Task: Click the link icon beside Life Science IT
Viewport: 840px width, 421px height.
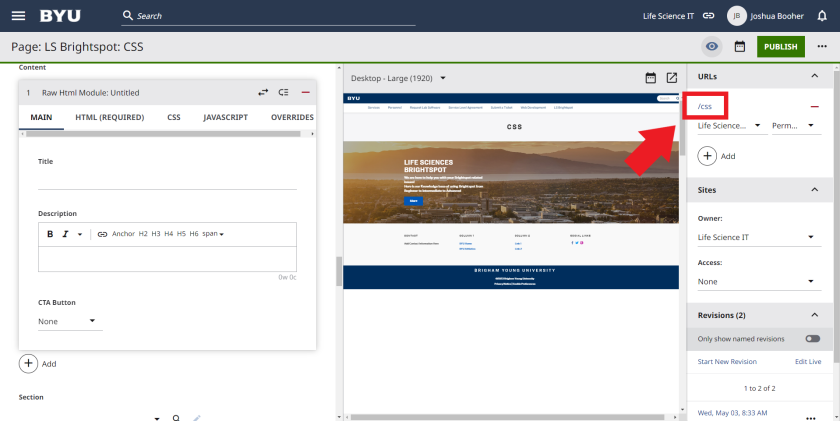Action: click(708, 16)
